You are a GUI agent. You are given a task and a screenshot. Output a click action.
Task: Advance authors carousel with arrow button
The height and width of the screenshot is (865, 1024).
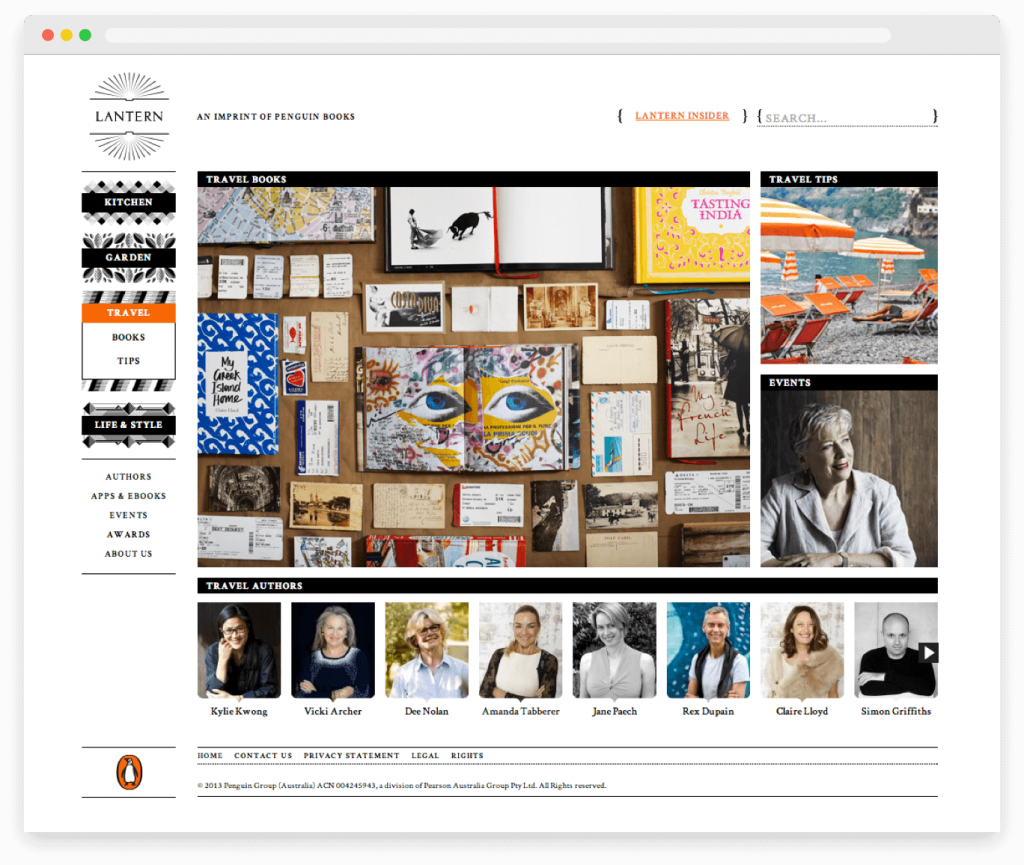[928, 652]
